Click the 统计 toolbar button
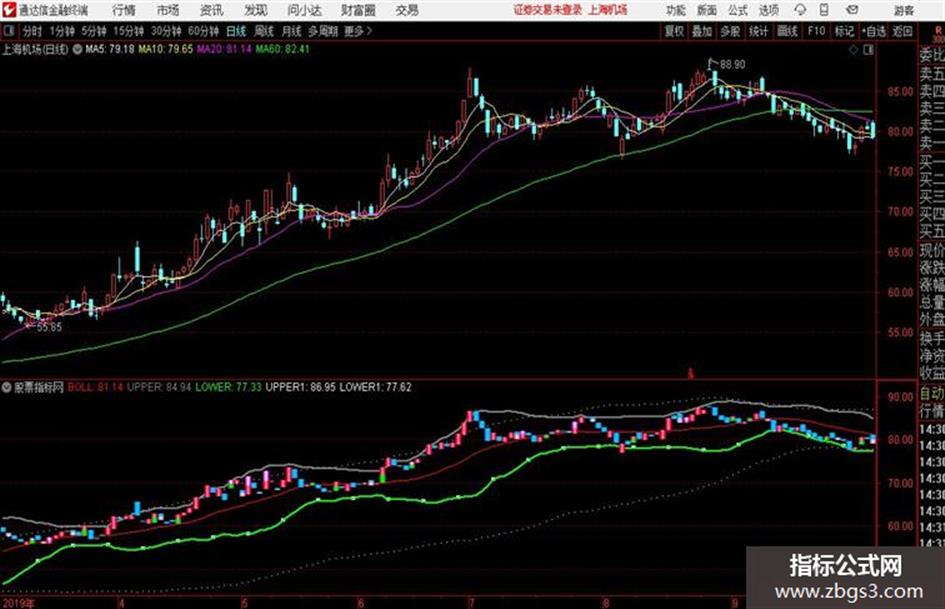Viewport: 945px width, 609px height. 758,31
